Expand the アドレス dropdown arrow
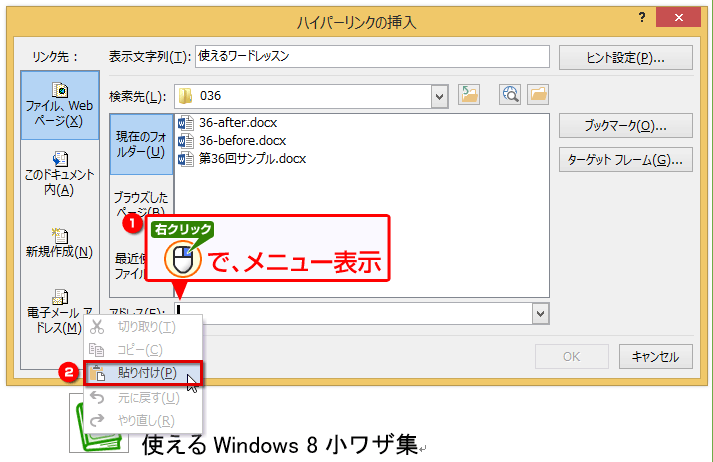 coord(540,314)
